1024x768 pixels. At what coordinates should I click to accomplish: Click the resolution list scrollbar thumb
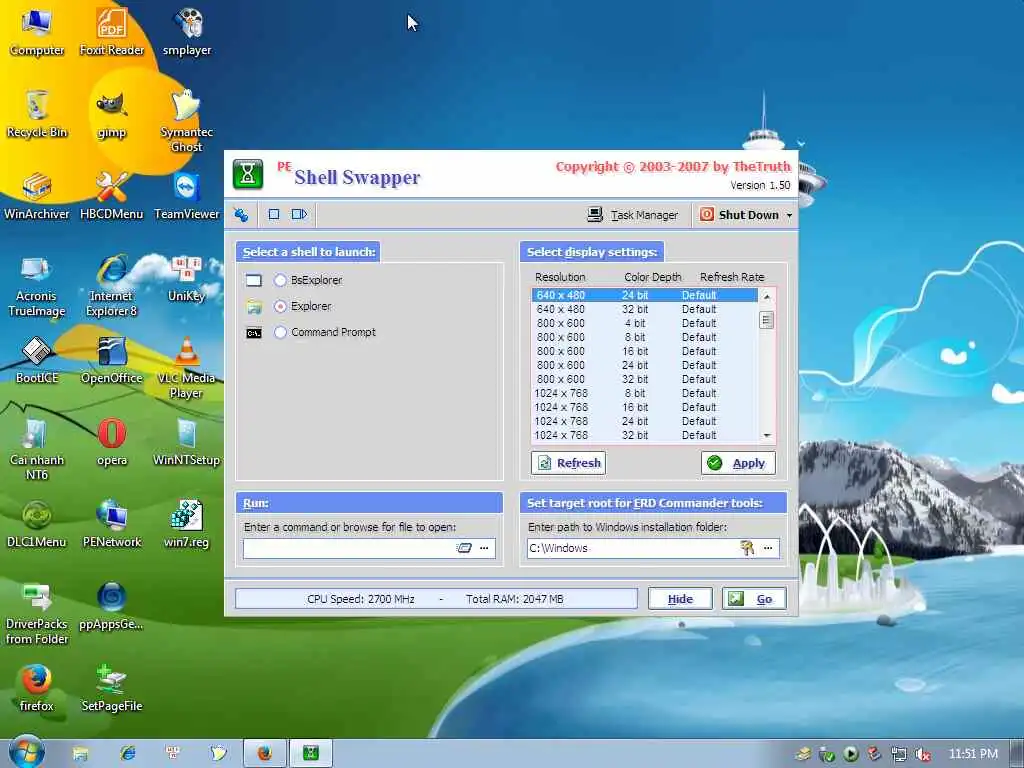pyautogui.click(x=767, y=320)
